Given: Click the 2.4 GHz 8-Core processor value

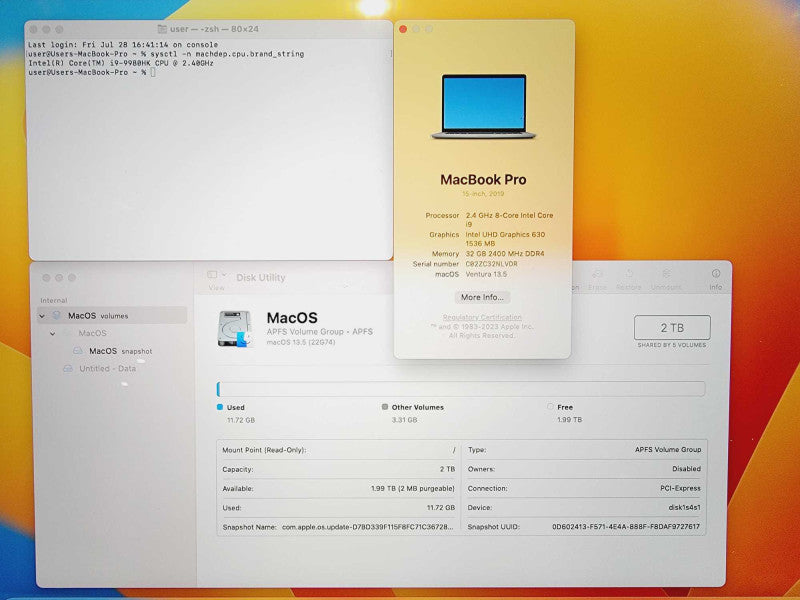Looking at the screenshot, I should coord(509,219).
